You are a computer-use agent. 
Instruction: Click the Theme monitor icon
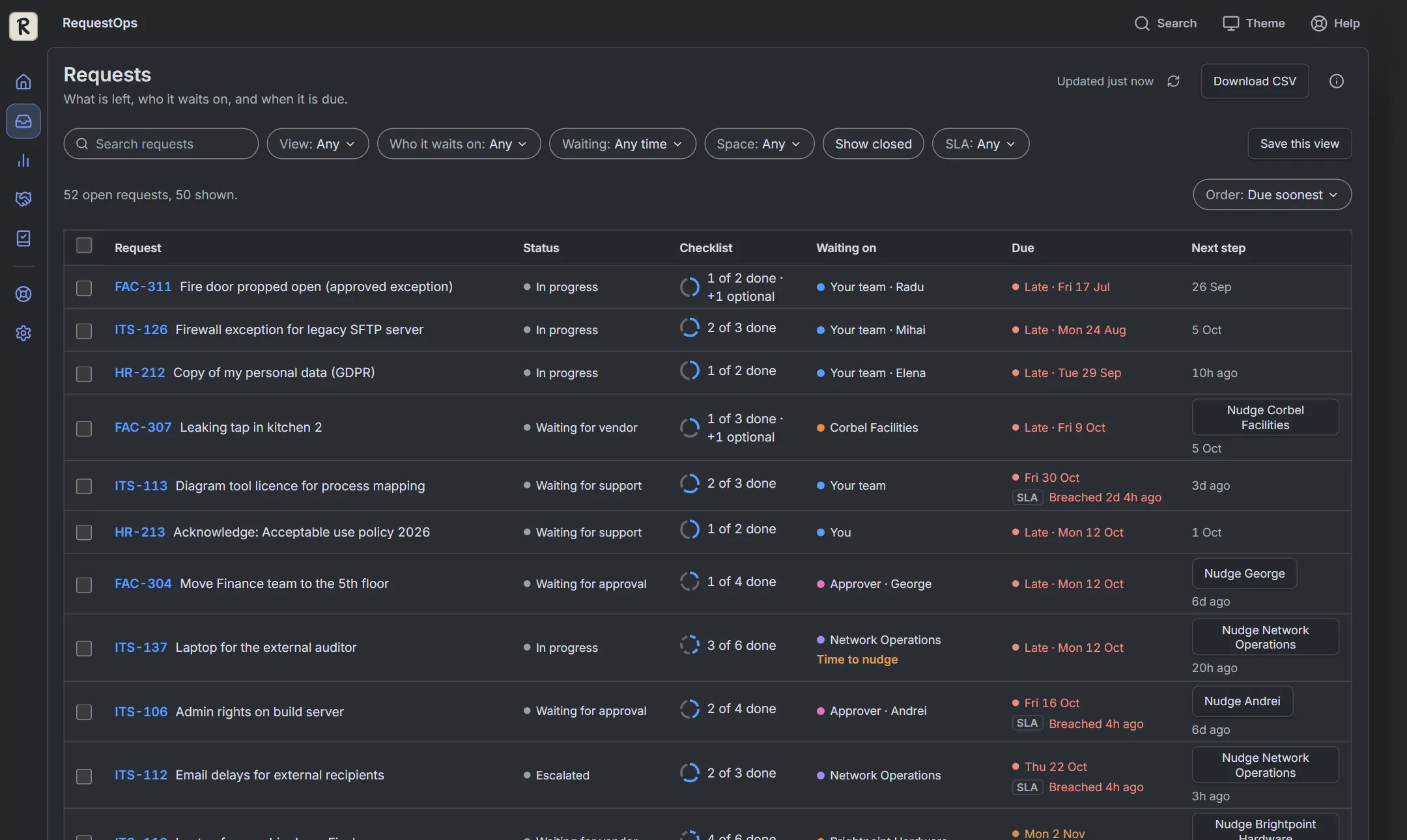tap(1230, 23)
